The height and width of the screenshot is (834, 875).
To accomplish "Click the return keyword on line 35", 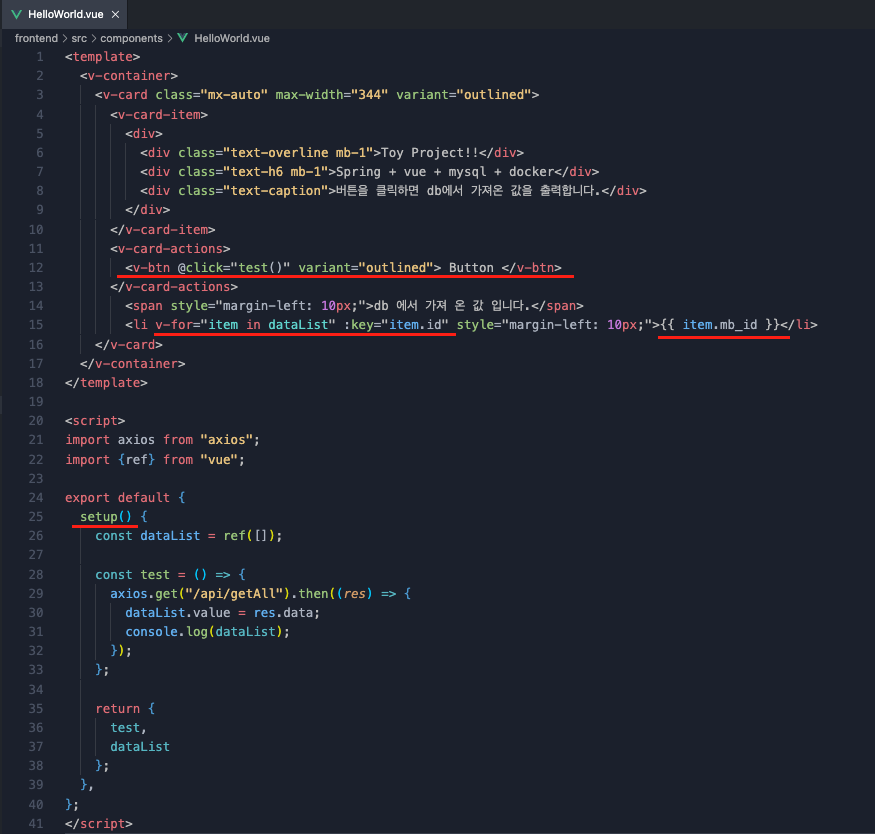I will (x=117, y=708).
